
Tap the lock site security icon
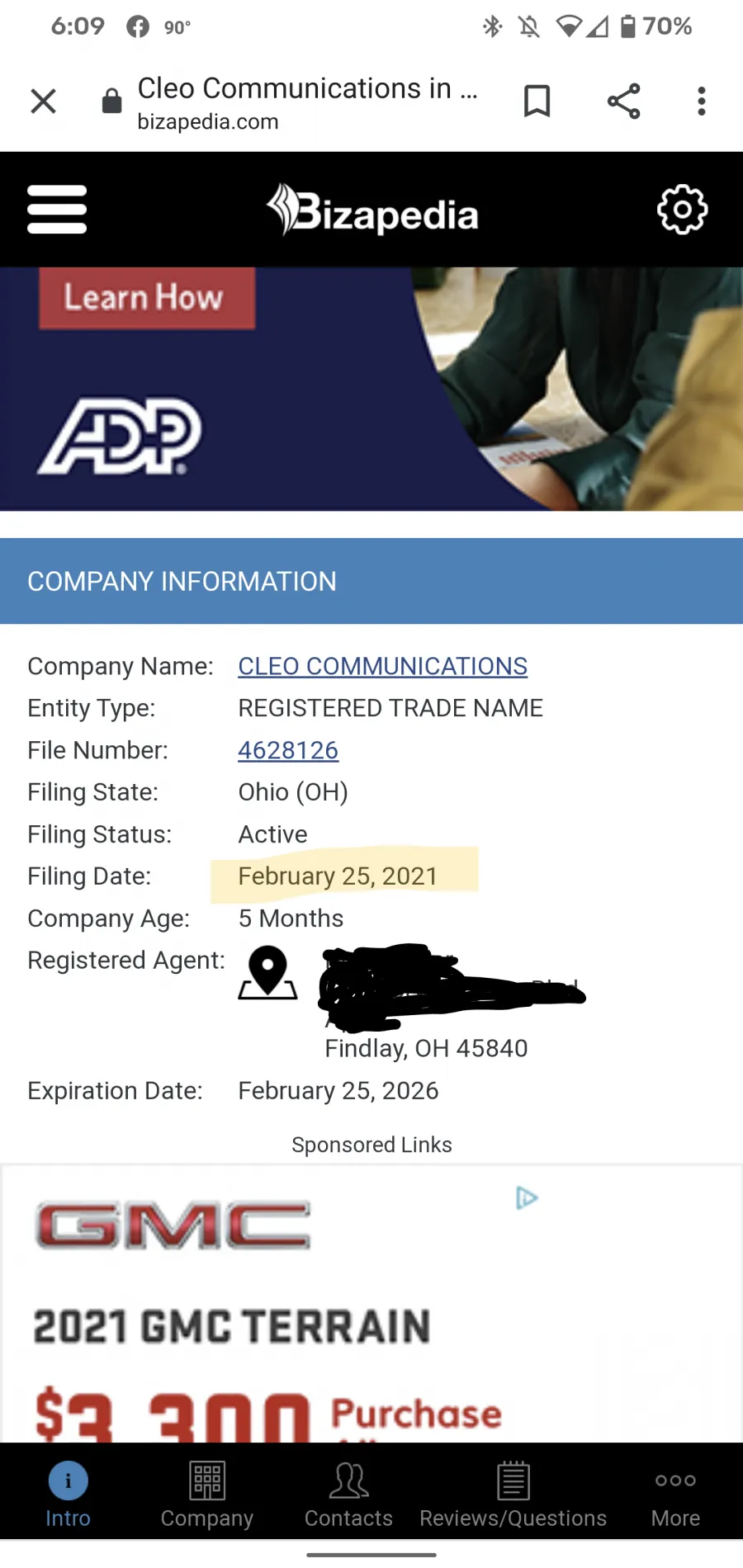point(111,102)
